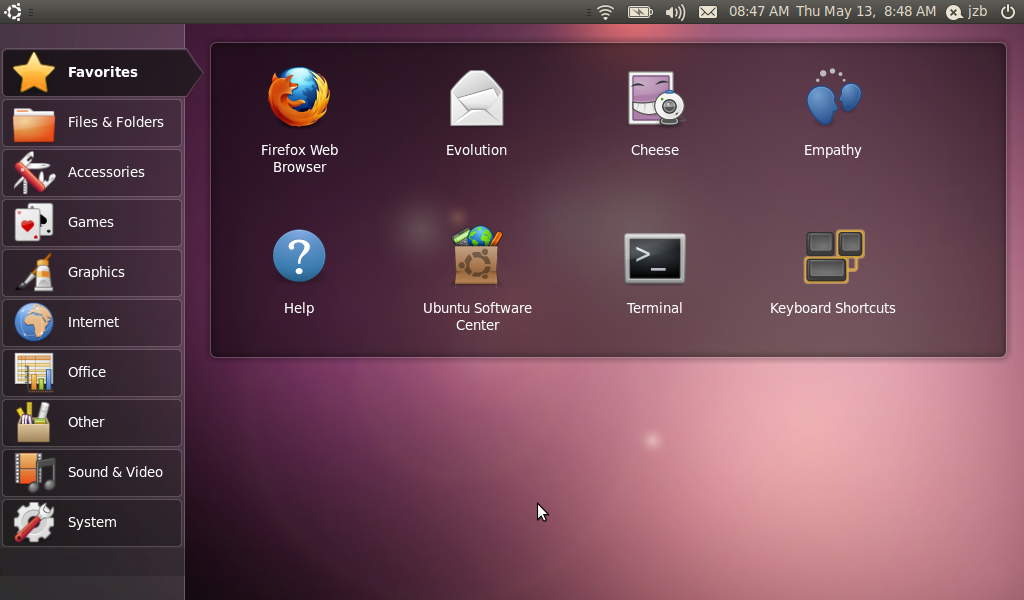Open the wireless network indicator menu
Screen dimensions: 1024x600
coord(605,12)
